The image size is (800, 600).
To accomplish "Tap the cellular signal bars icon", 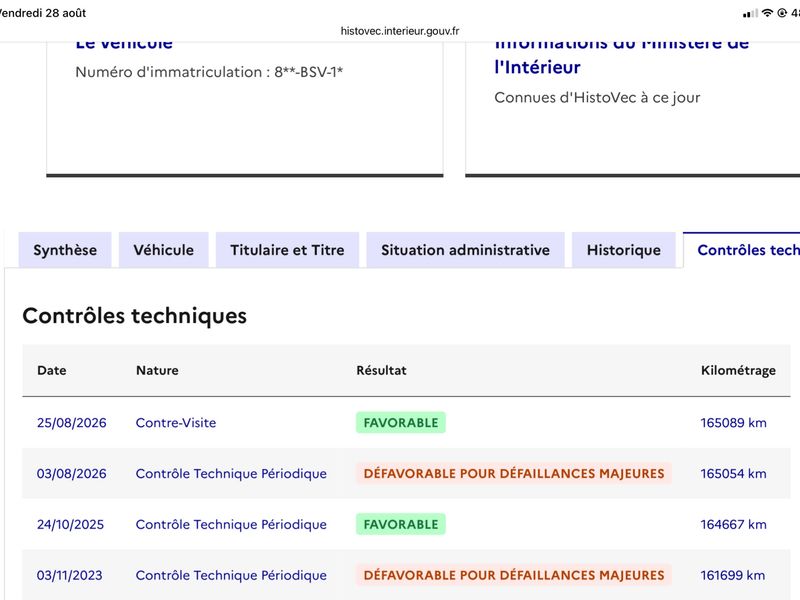I will [x=750, y=14].
